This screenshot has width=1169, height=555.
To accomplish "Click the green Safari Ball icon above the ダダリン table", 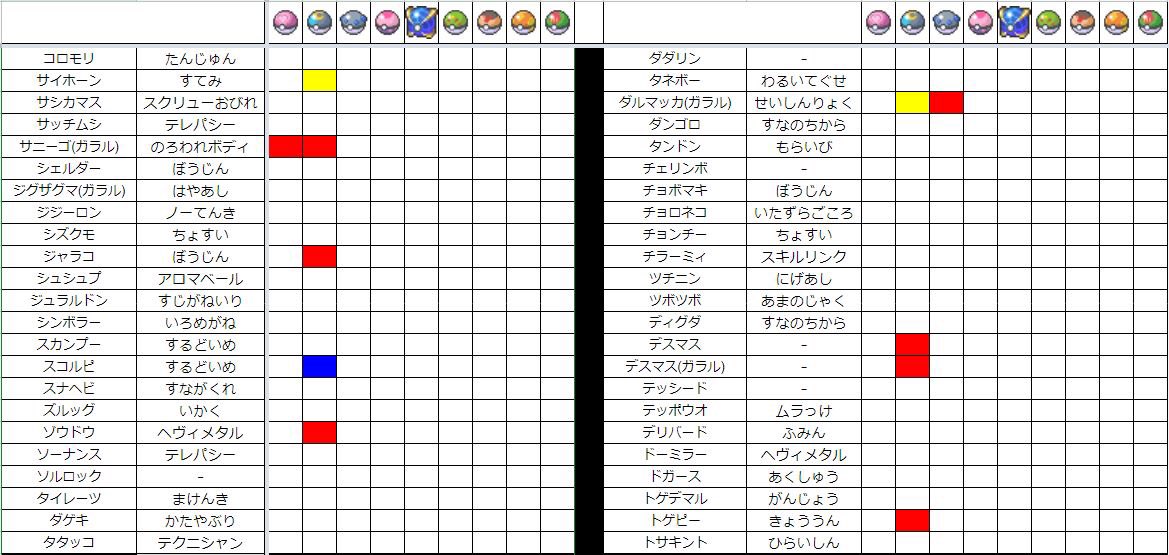I will pyautogui.click(x=1048, y=23).
